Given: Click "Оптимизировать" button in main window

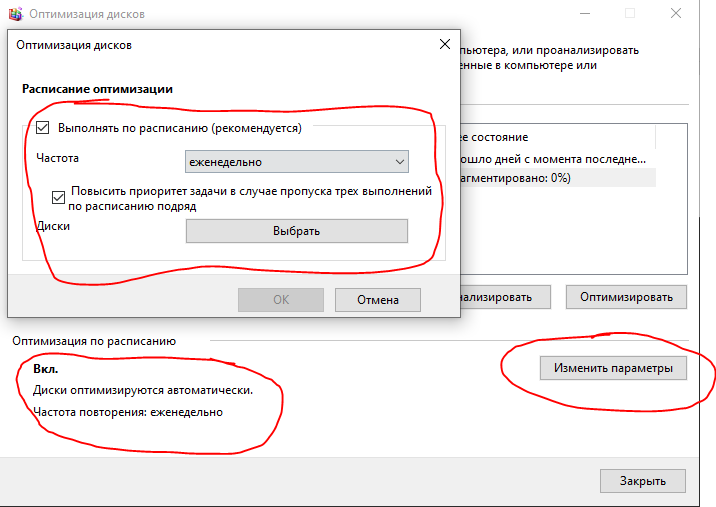Looking at the screenshot, I should pyautogui.click(x=626, y=297).
